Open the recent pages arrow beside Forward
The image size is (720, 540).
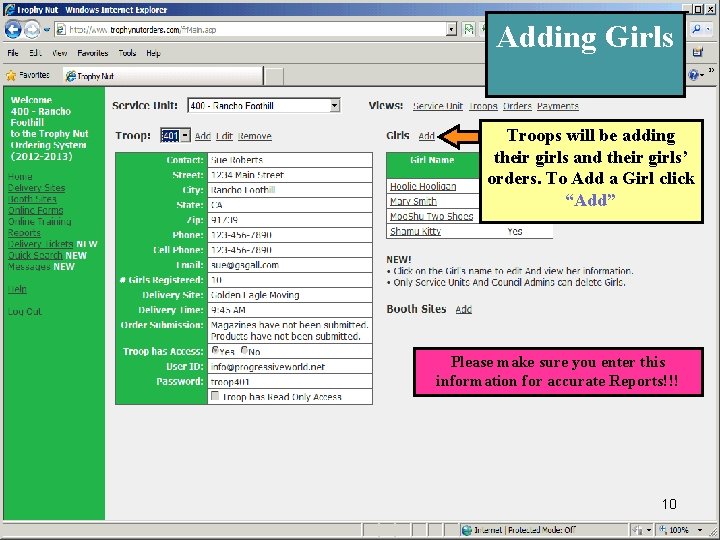[46, 30]
